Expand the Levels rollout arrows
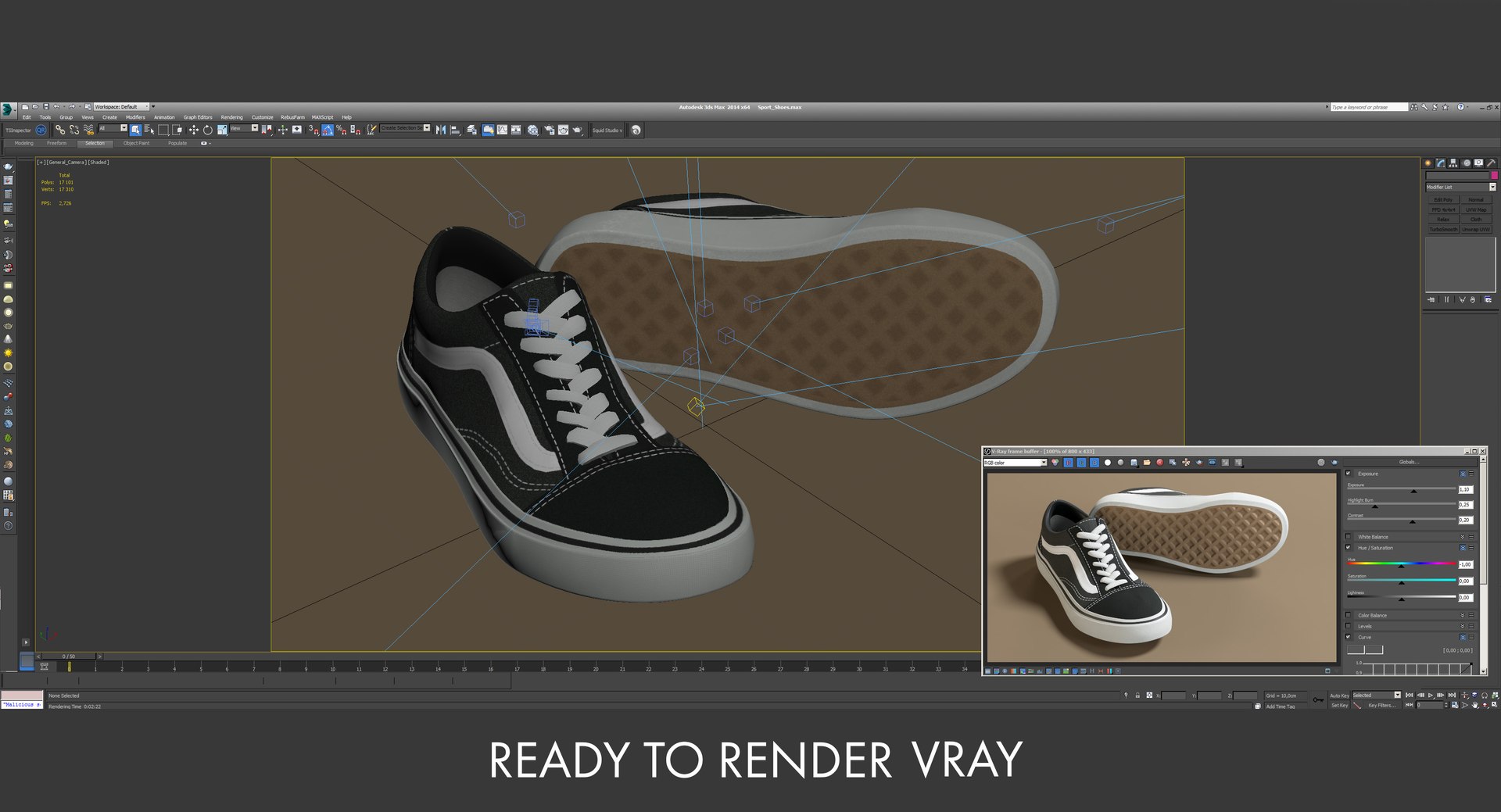The image size is (1501, 812). click(x=1463, y=626)
